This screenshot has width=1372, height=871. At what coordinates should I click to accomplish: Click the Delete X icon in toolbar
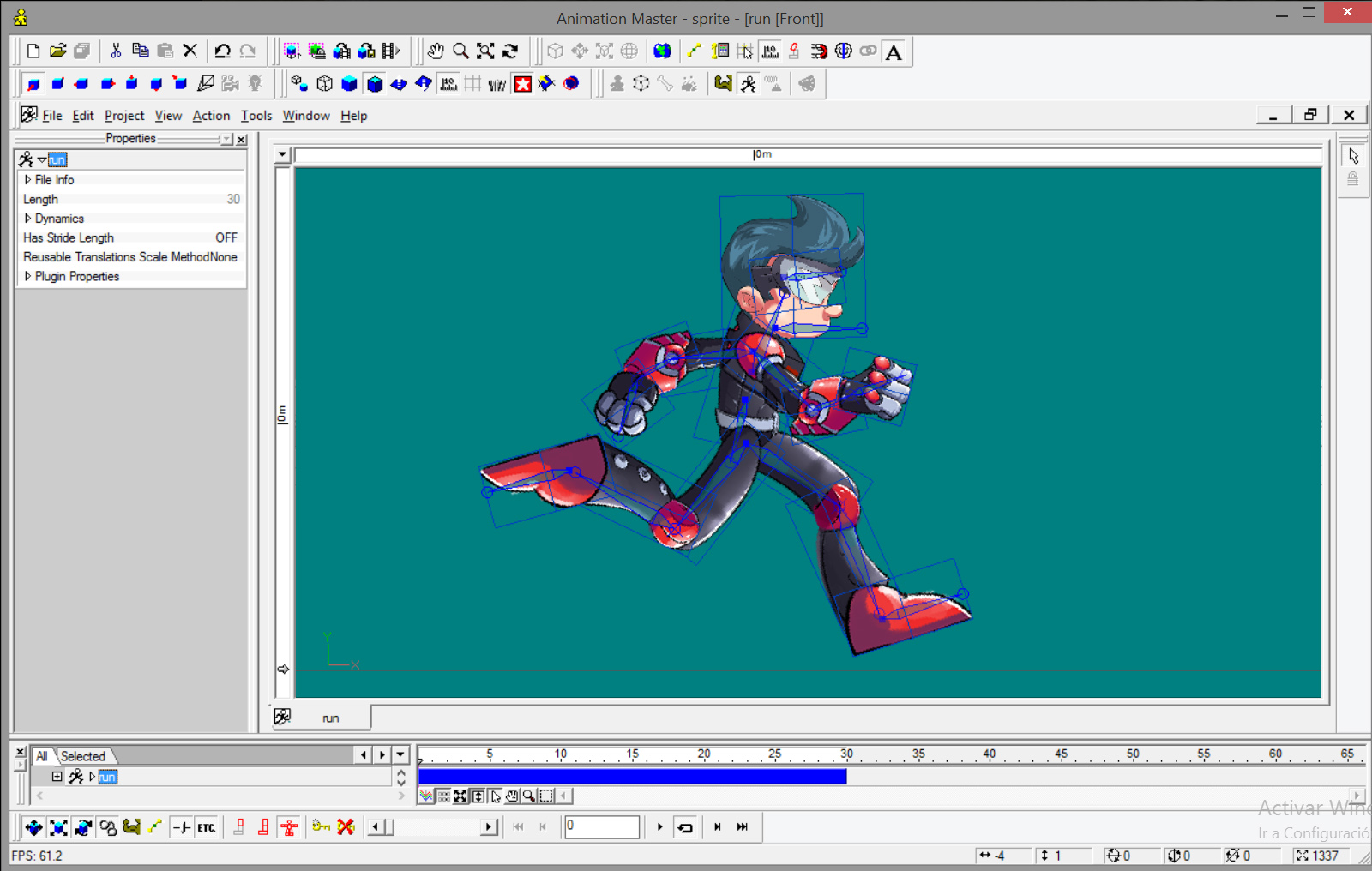[190, 51]
